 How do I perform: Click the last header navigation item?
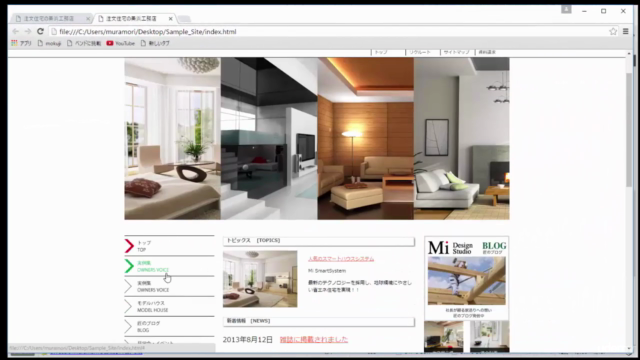[487, 52]
